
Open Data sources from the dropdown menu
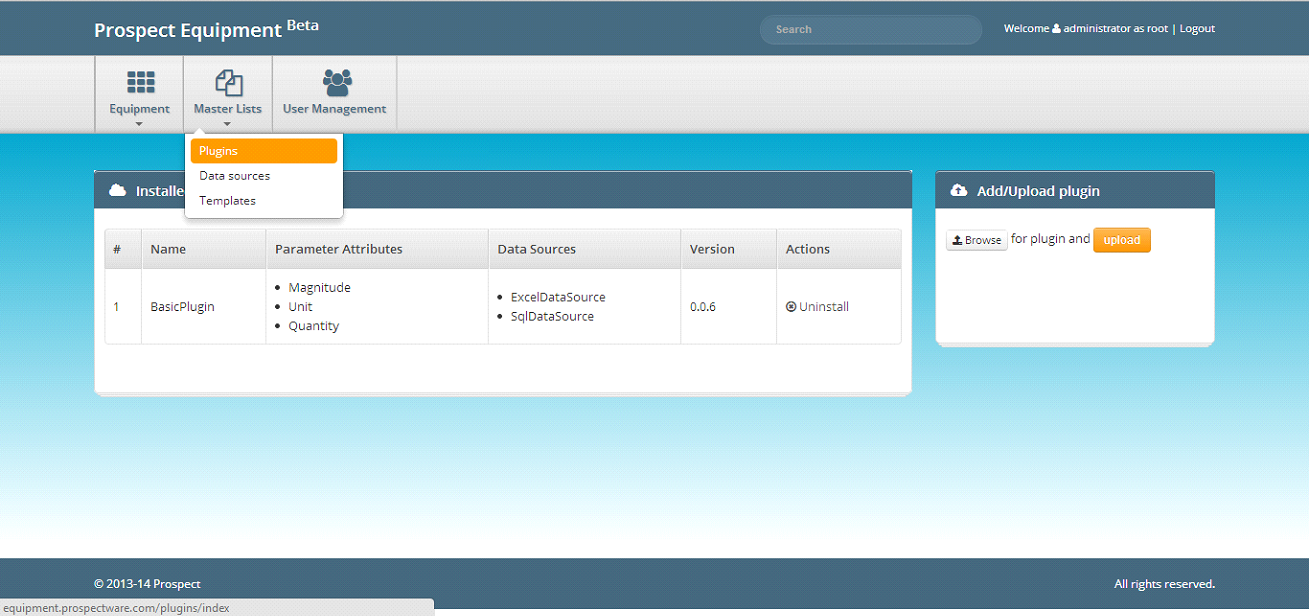coord(264,176)
